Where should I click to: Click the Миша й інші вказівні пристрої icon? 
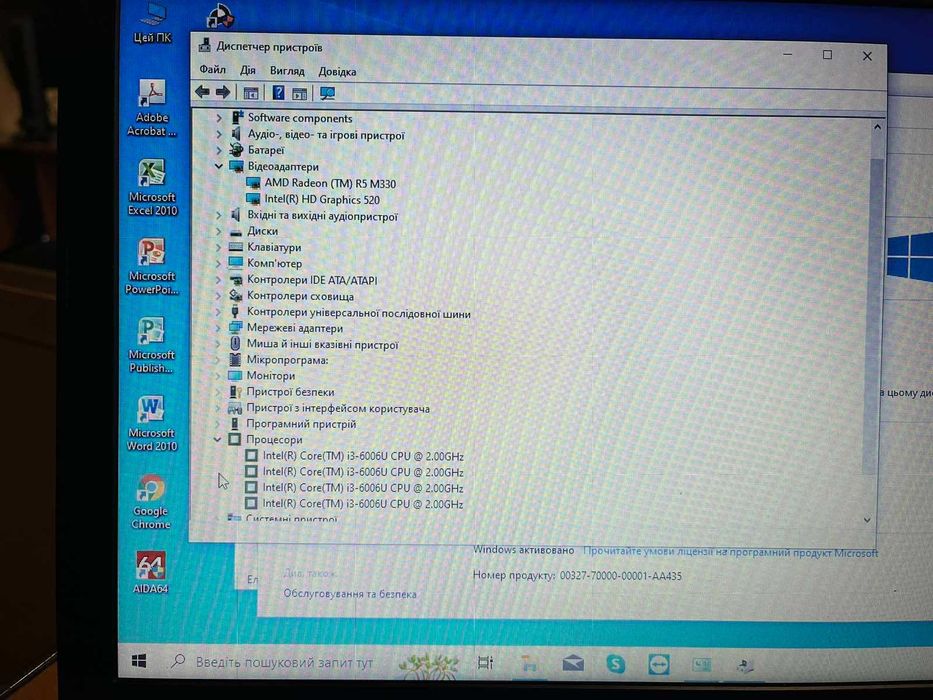pos(236,343)
